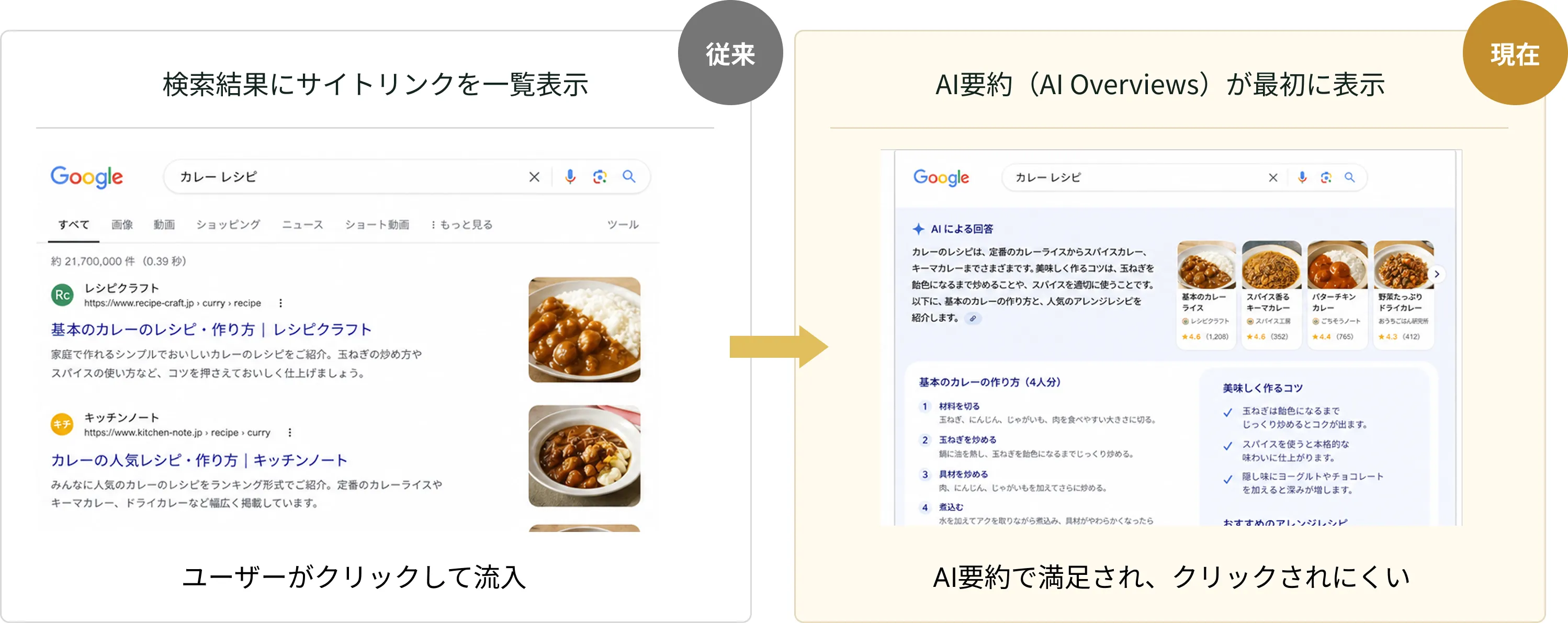Select step 1 材料を切る
This screenshot has width=1568, height=623.
(x=1038, y=413)
